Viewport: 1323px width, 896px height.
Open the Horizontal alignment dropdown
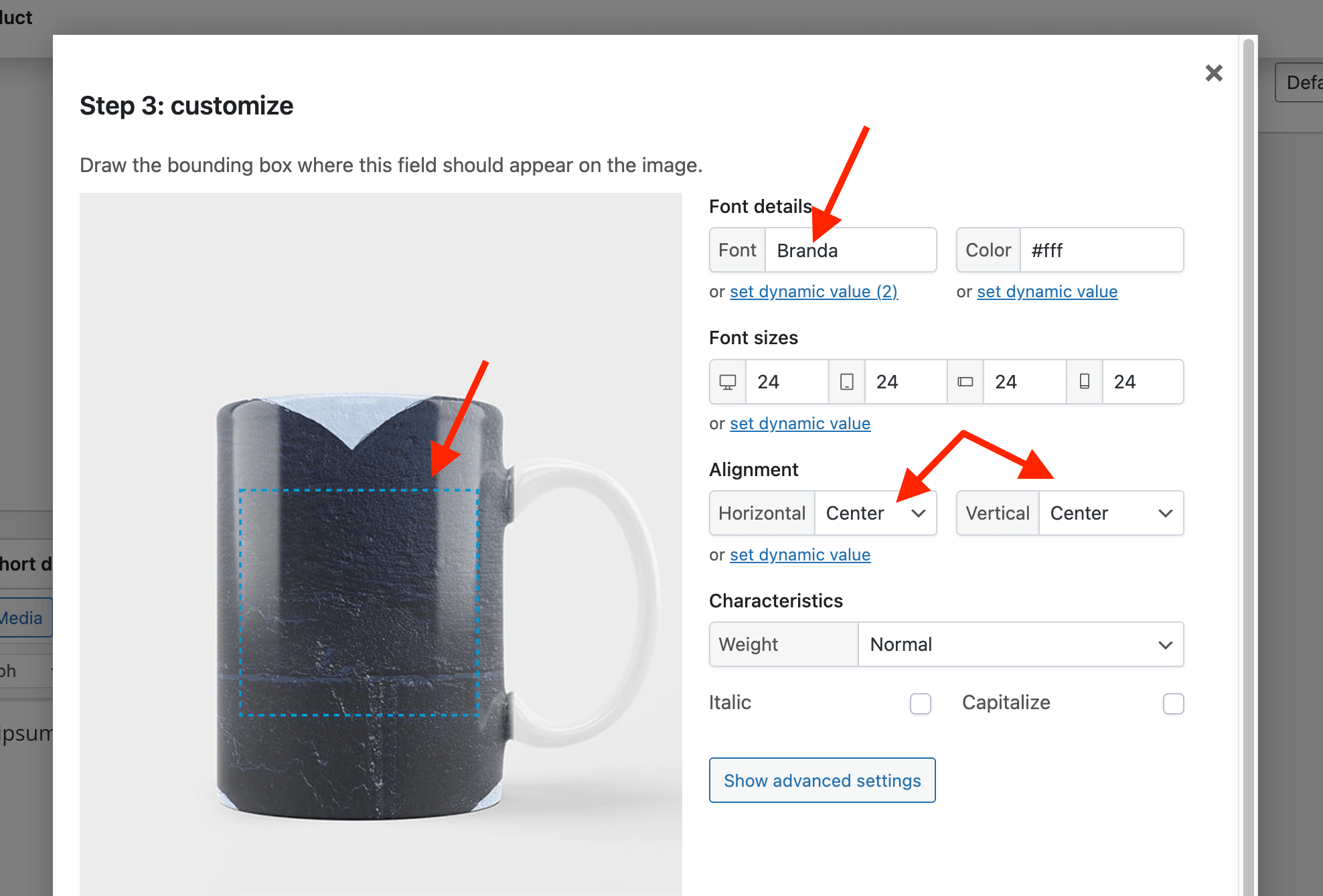click(x=876, y=513)
